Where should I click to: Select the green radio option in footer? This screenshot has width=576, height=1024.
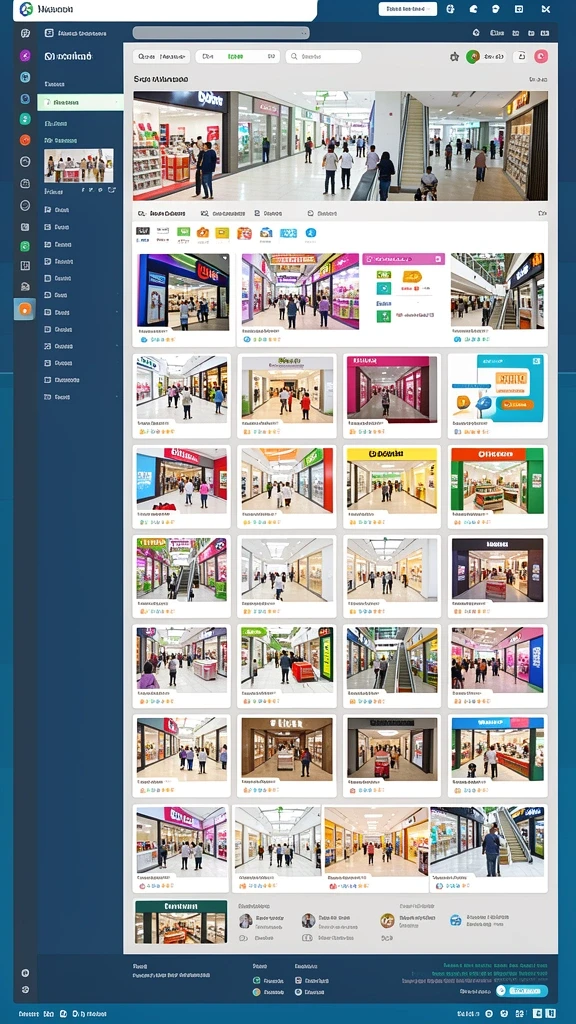click(x=257, y=980)
